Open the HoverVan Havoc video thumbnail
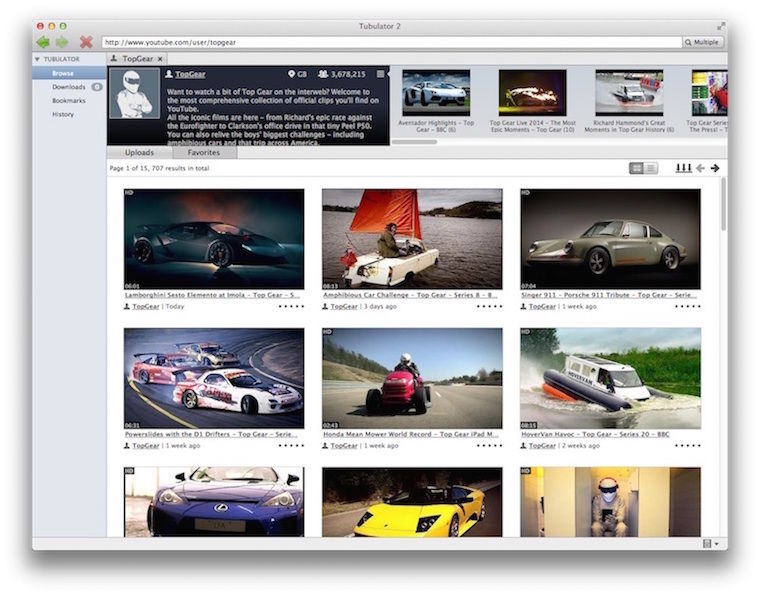Image resolution: width=760 pixels, height=595 pixels. tap(610, 378)
